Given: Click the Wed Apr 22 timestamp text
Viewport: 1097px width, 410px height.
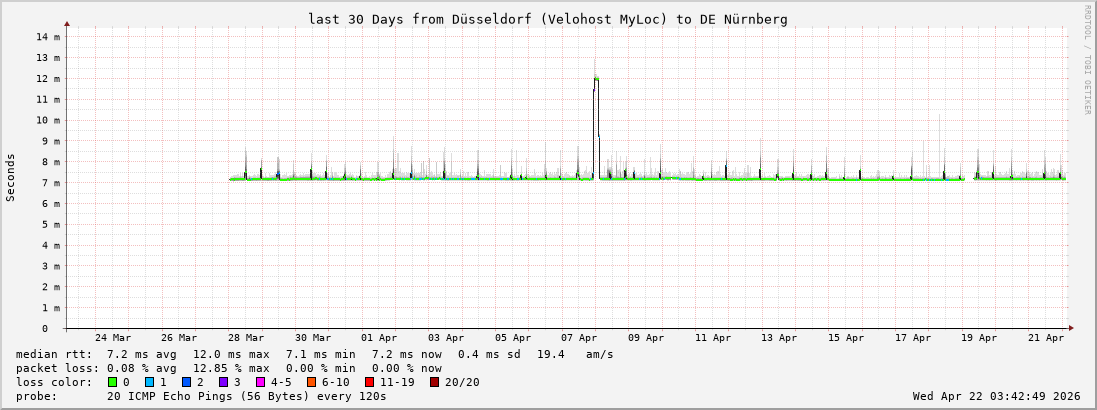Looking at the screenshot, I should tap(996, 396).
